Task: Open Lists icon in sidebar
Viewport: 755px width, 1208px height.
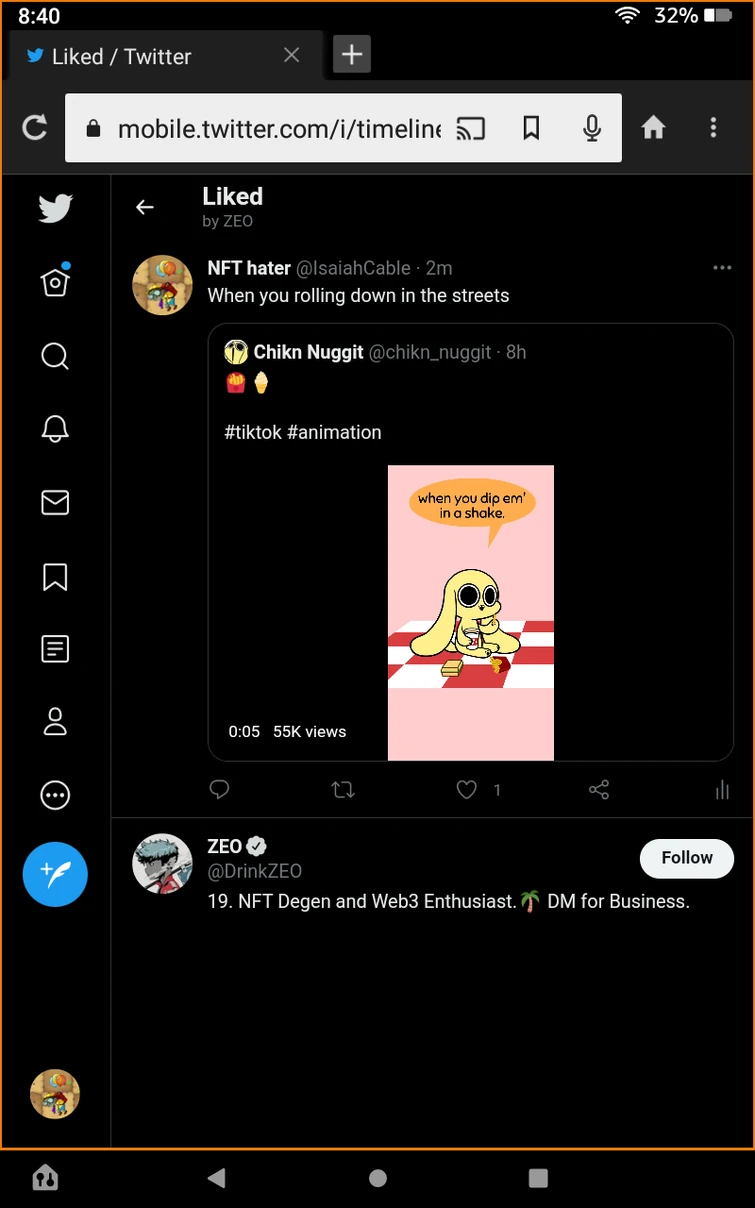Action: [55, 649]
